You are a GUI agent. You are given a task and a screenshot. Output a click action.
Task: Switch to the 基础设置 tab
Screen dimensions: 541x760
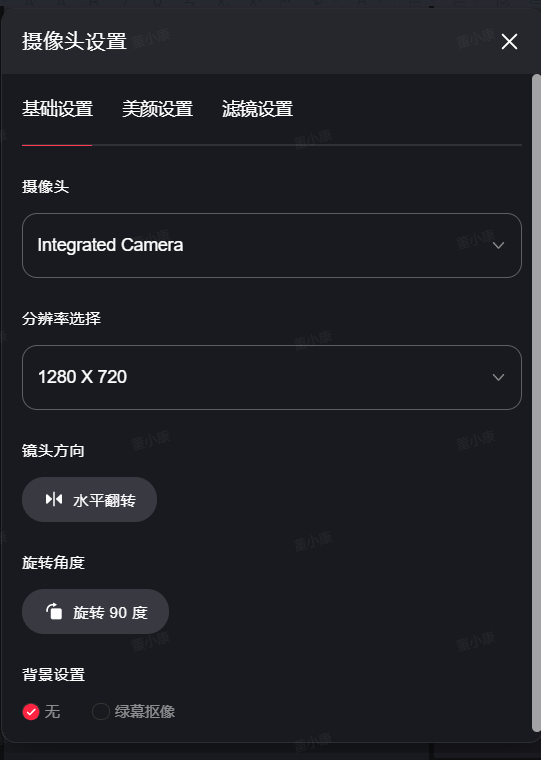coord(57,109)
